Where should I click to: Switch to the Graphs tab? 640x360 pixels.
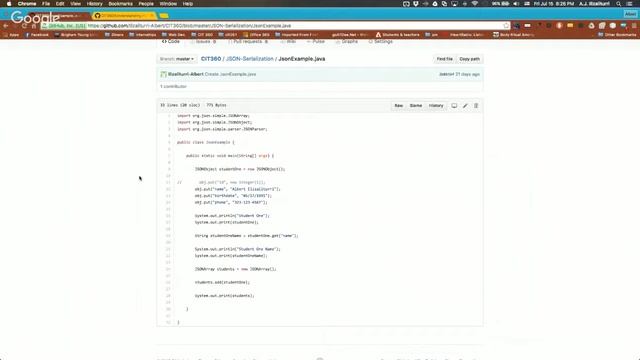pos(347,42)
